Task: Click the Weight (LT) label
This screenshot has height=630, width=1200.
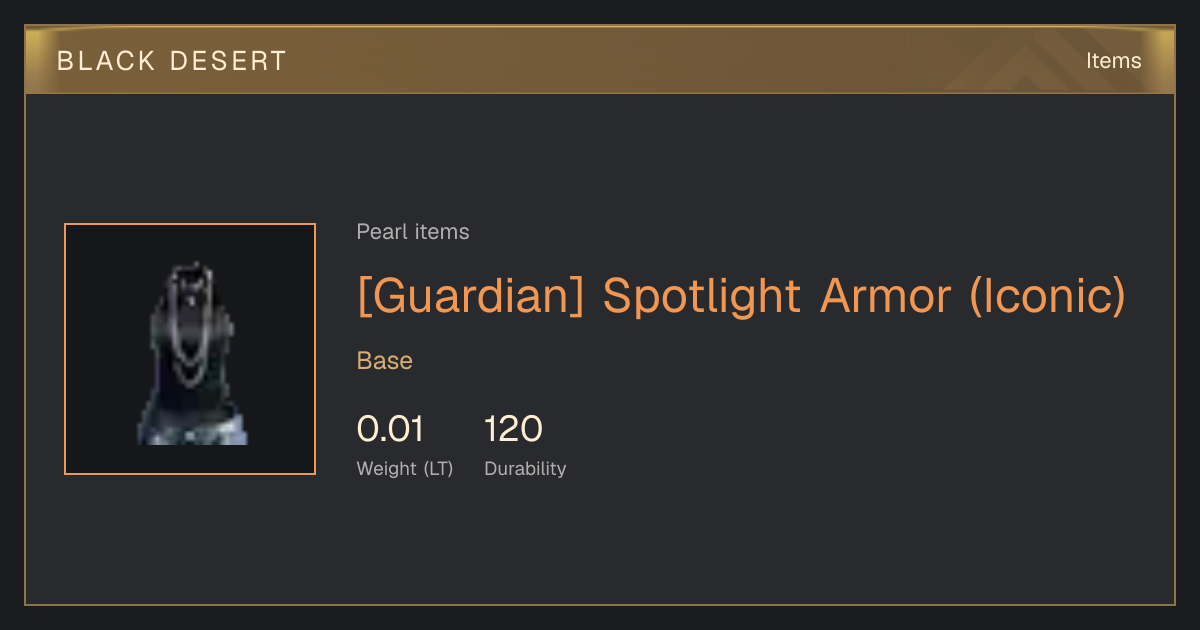Action: [405, 468]
